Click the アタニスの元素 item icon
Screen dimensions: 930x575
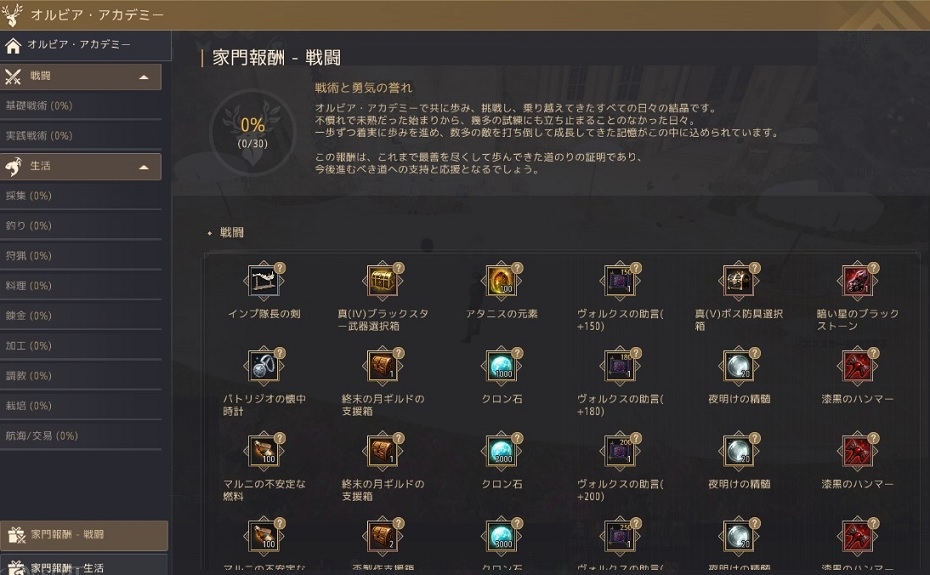pyautogui.click(x=502, y=281)
